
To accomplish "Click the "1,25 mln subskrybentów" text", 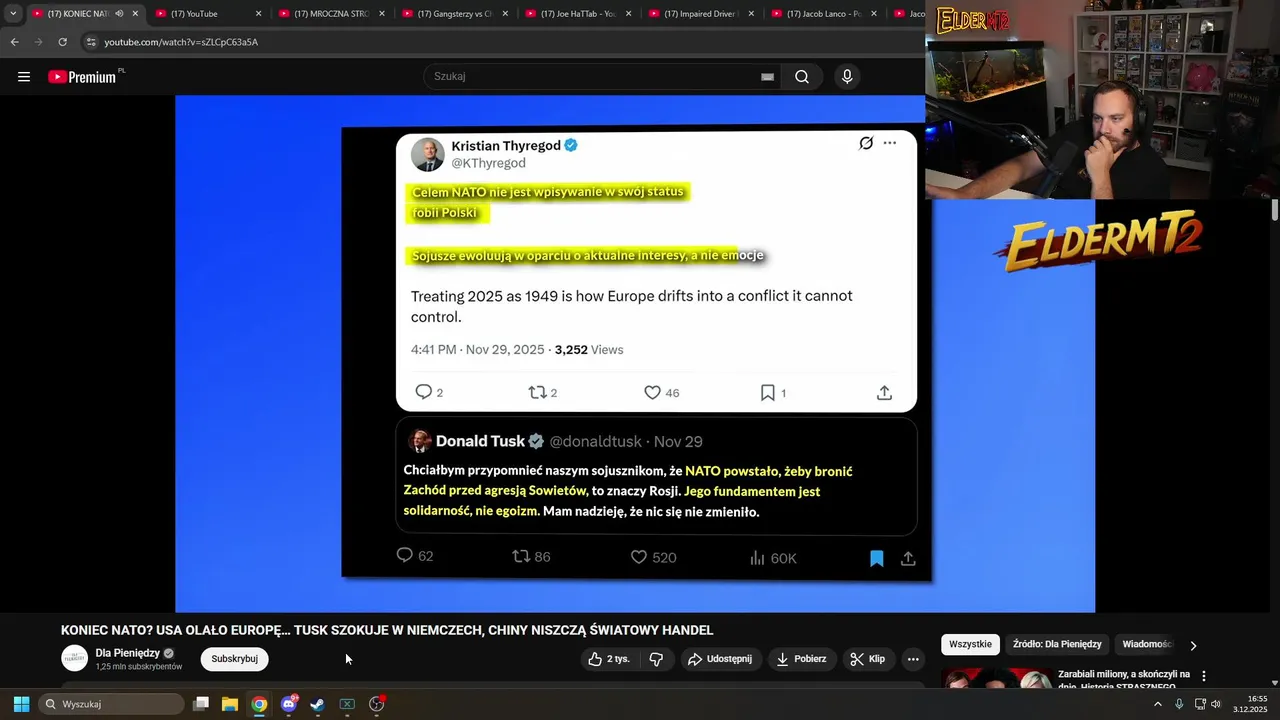I will (139, 667).
